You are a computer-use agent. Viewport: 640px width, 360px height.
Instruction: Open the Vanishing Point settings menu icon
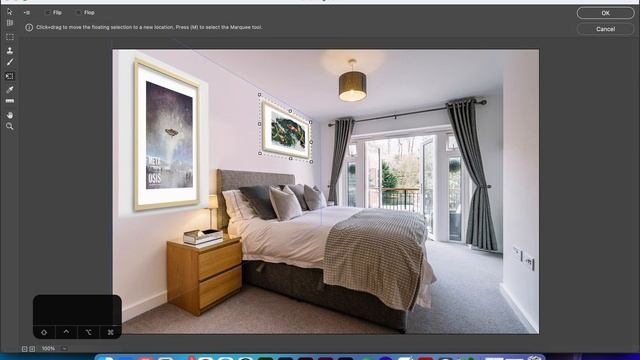click(x=27, y=13)
